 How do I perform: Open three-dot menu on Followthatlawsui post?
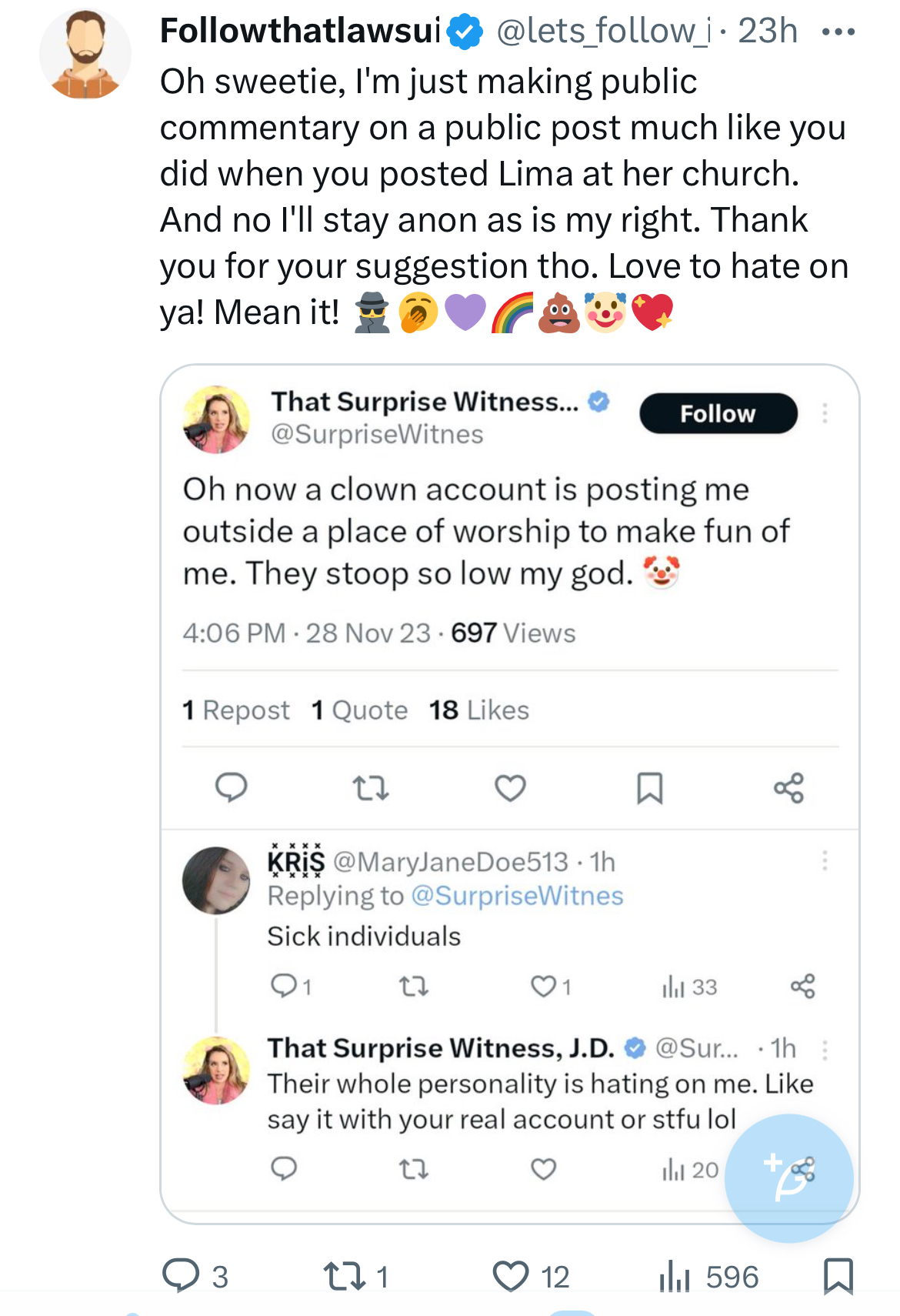coord(838,32)
